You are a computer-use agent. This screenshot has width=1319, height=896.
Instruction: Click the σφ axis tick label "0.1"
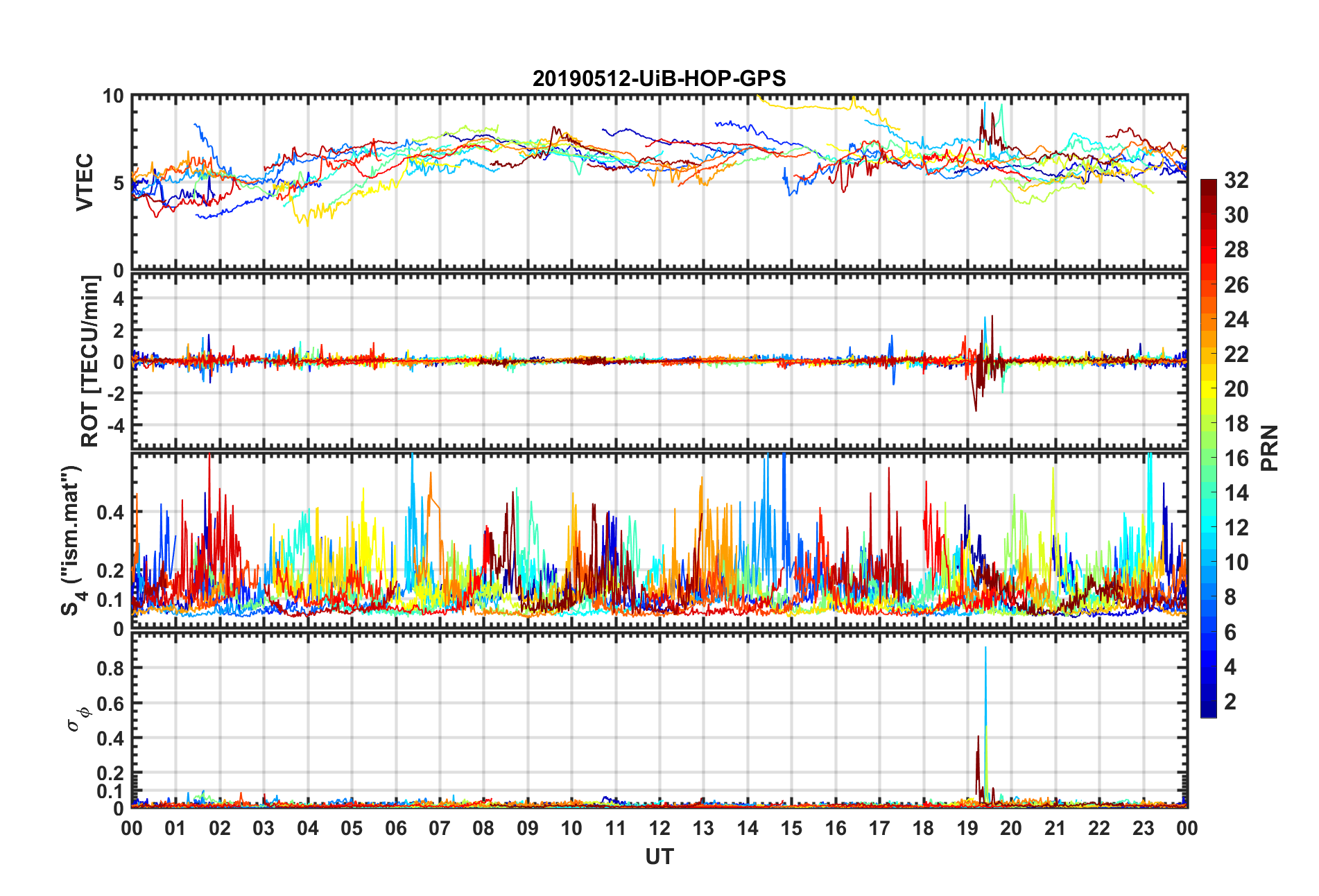pyautogui.click(x=110, y=791)
